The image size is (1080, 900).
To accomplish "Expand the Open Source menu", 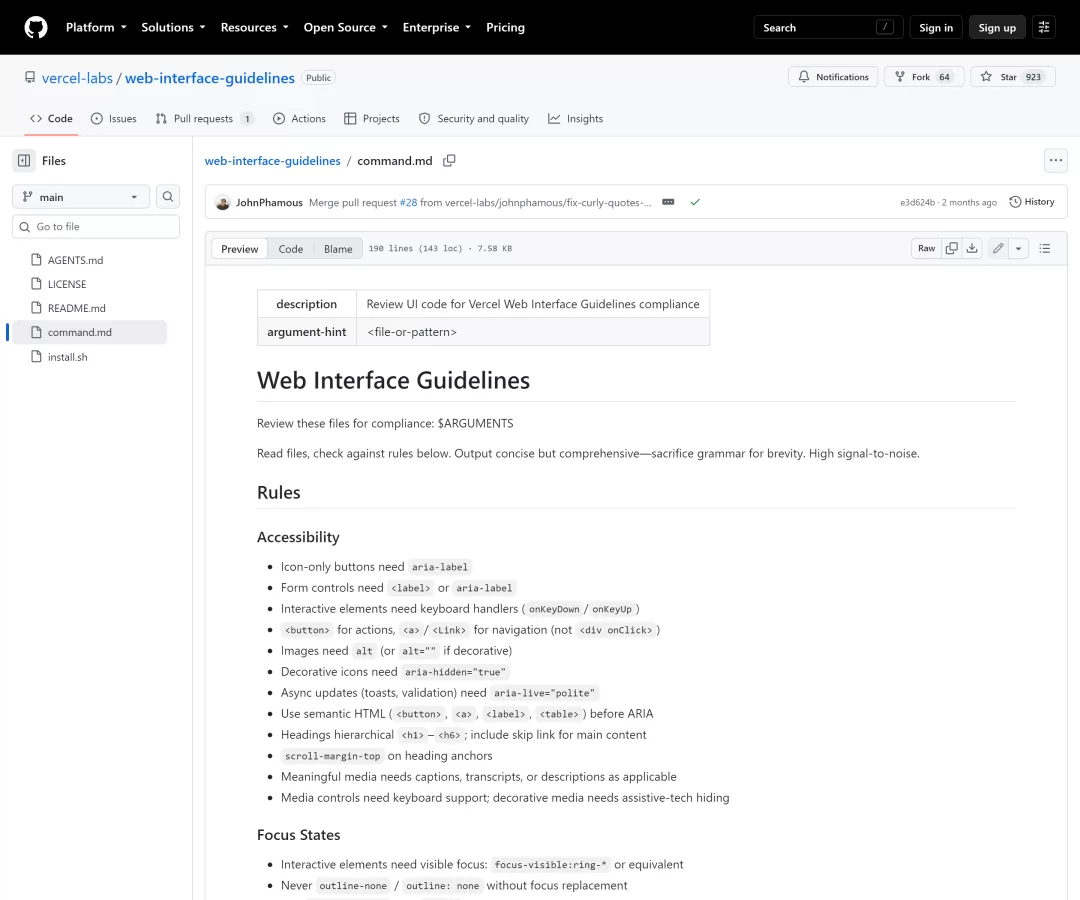I will click(x=346, y=28).
